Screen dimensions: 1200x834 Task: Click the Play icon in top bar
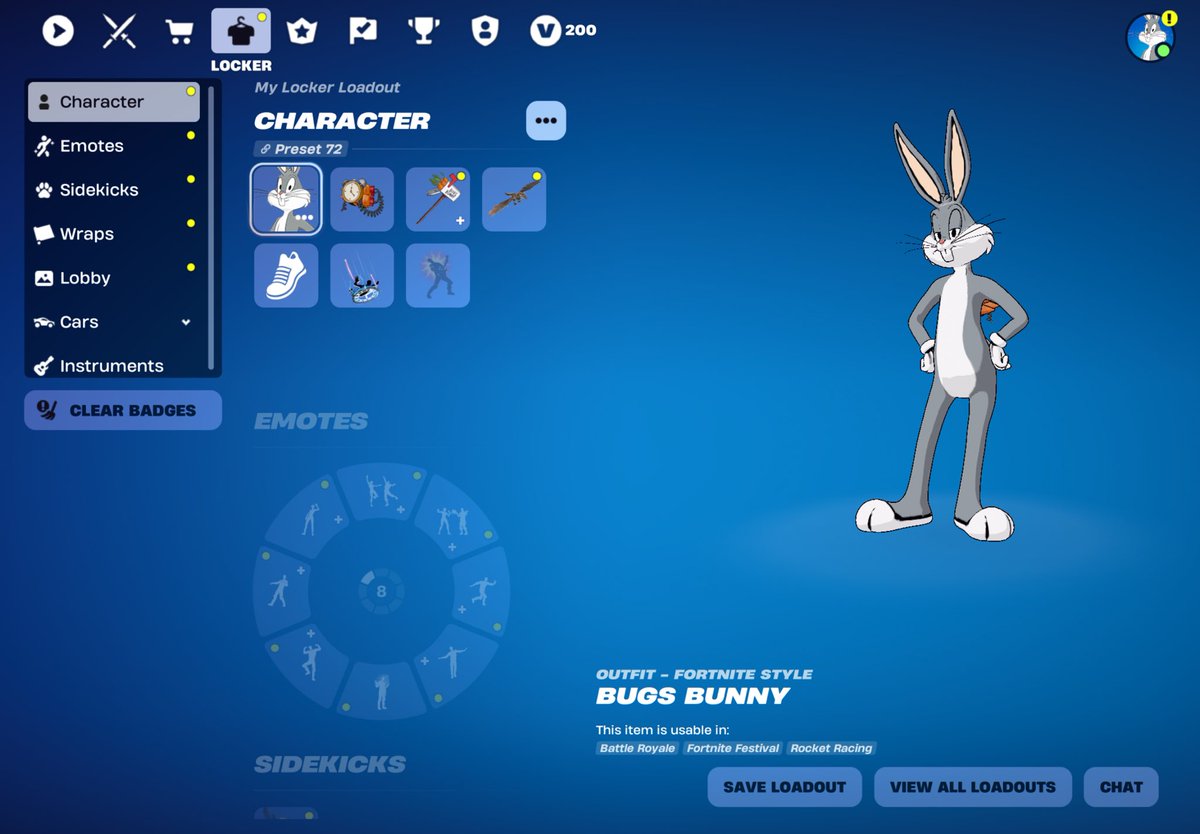pos(58,31)
